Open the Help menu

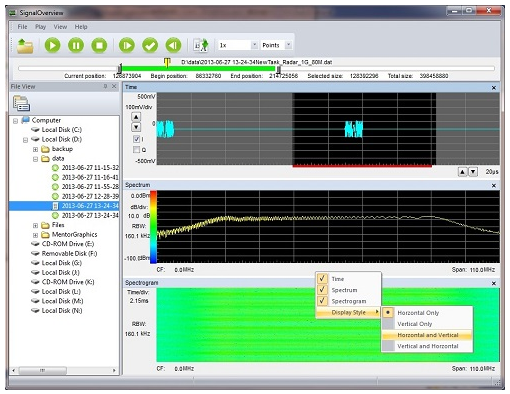coord(81,27)
